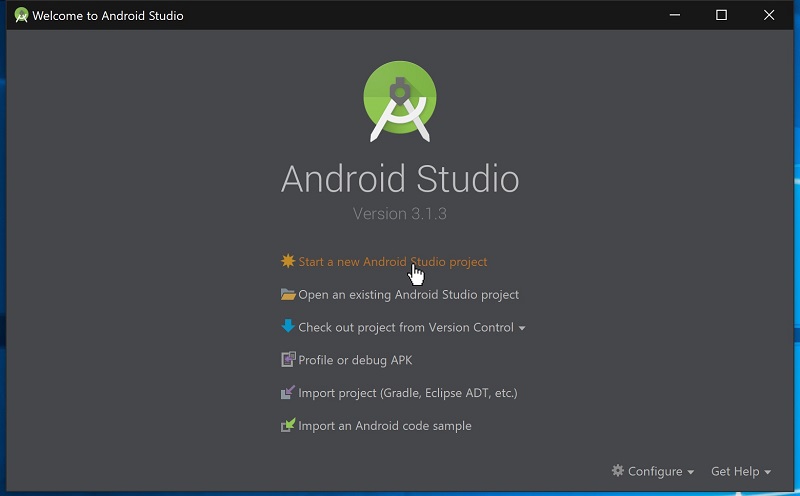Click the orange starburst new project icon
The width and height of the screenshot is (800, 496).
[x=288, y=261]
